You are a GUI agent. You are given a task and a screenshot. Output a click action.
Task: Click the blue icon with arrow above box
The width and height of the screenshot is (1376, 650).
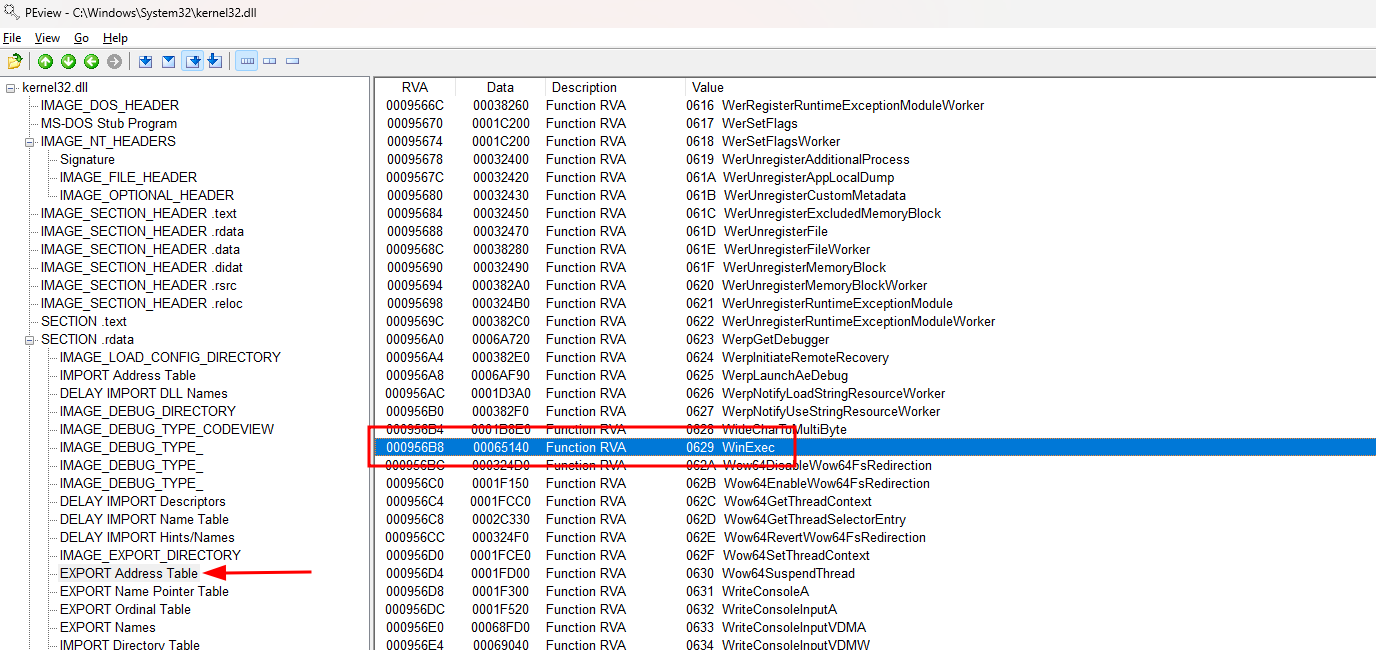[214, 62]
